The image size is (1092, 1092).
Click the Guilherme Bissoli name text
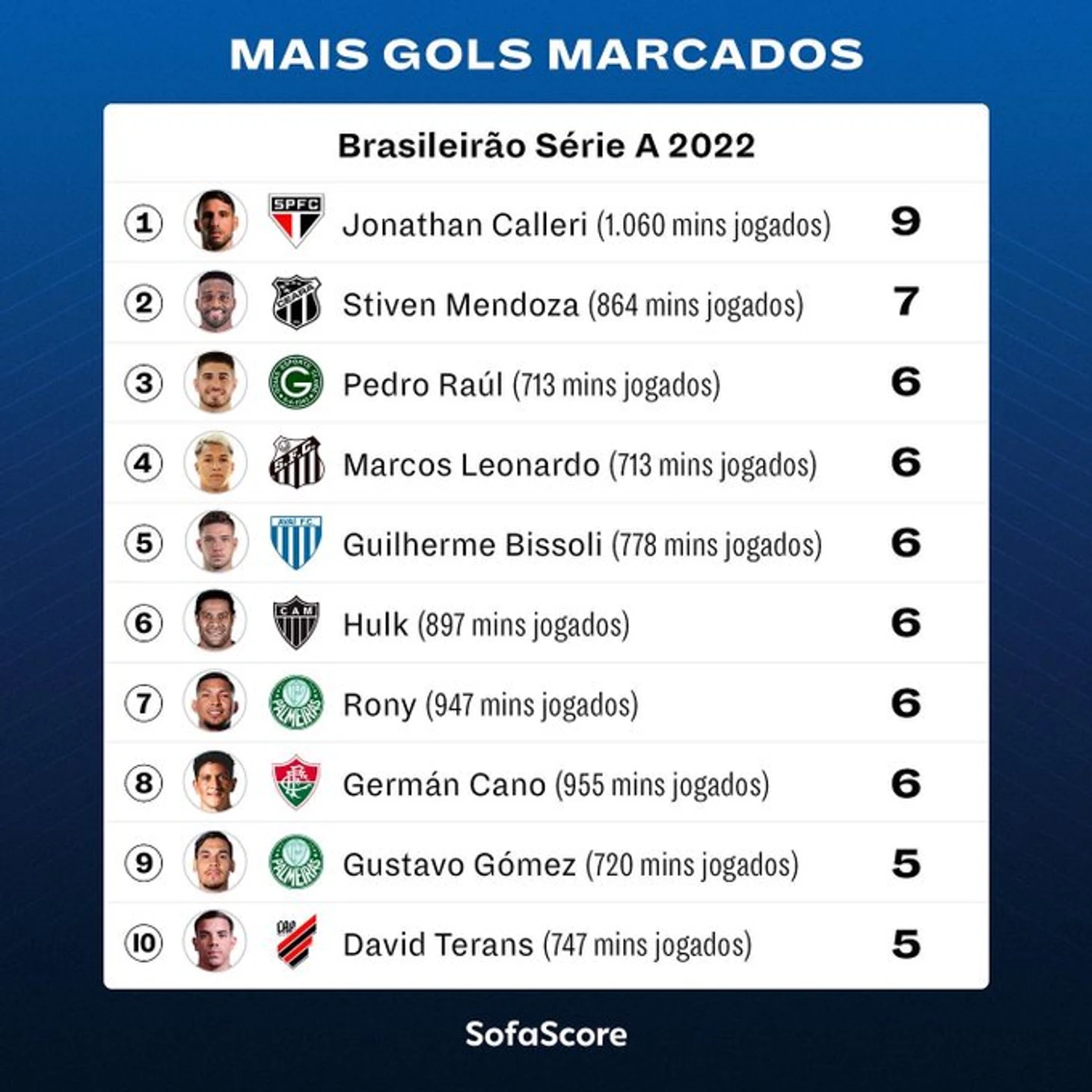[472, 545]
